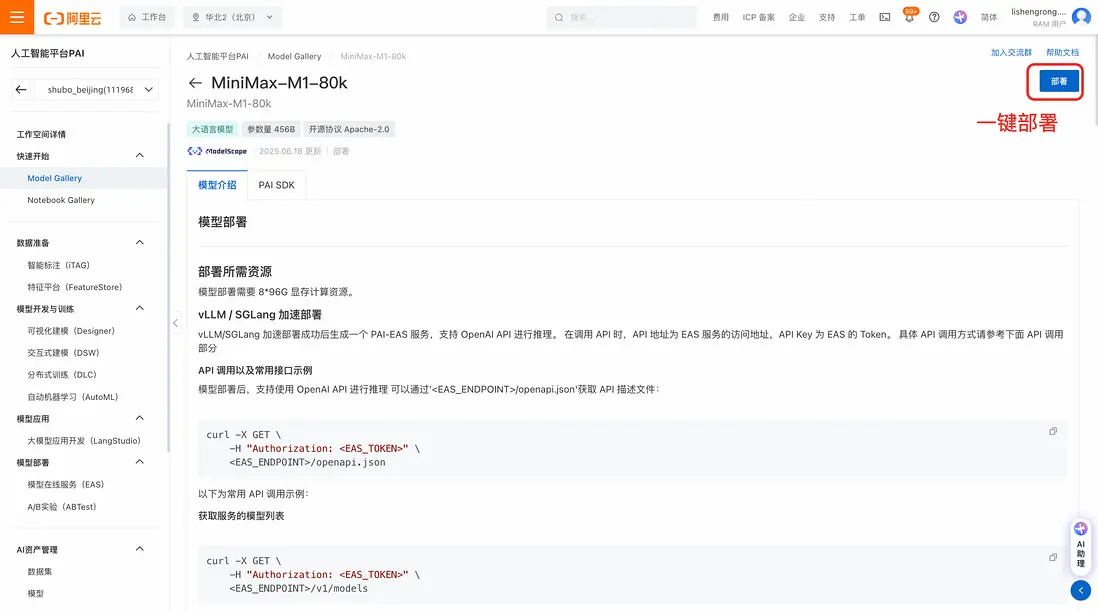Image resolution: width=1098 pixels, height=611 pixels.
Task: Click the 开源协议 Apache-2.0 tag
Action: (x=349, y=129)
